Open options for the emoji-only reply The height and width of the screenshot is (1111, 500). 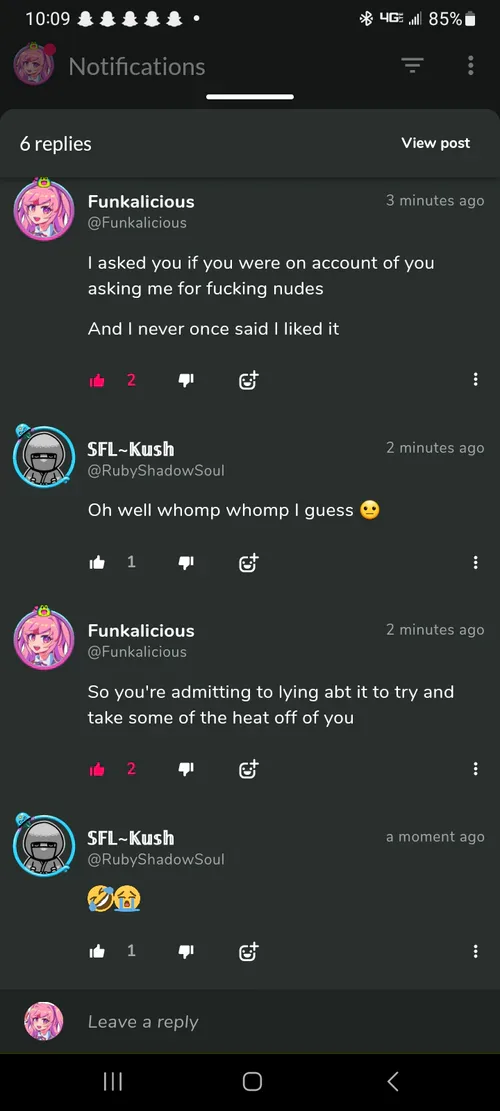click(x=475, y=951)
